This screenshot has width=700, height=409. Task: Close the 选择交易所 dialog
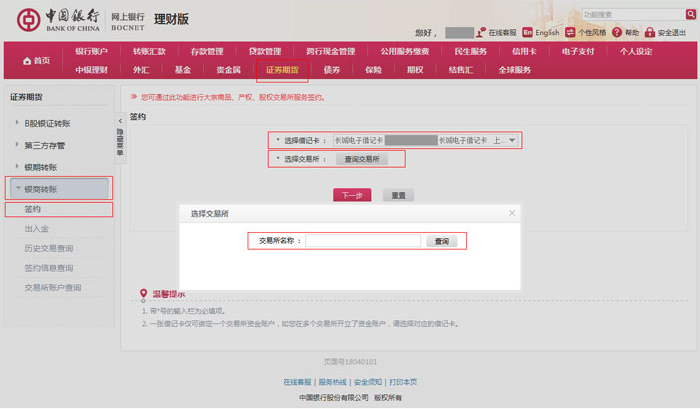(x=512, y=213)
